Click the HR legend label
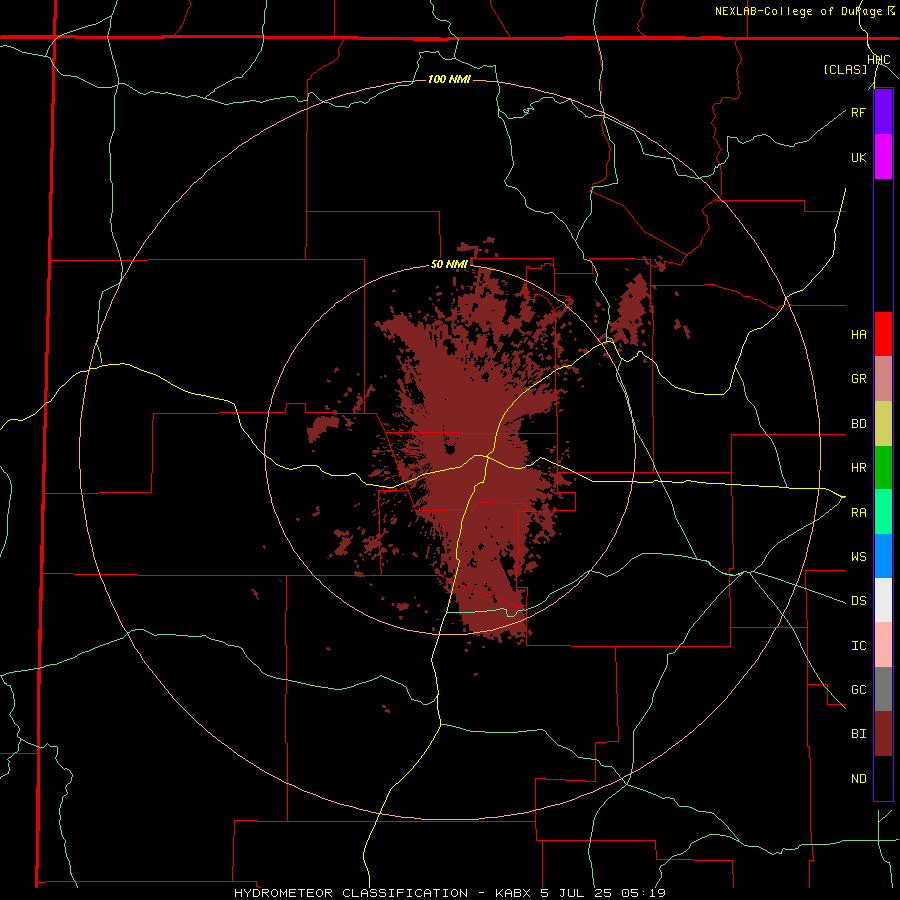The height and width of the screenshot is (900, 900). [x=858, y=468]
